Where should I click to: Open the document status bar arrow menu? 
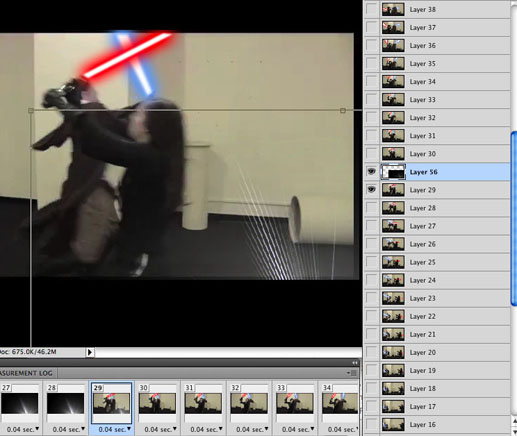pyautogui.click(x=90, y=352)
